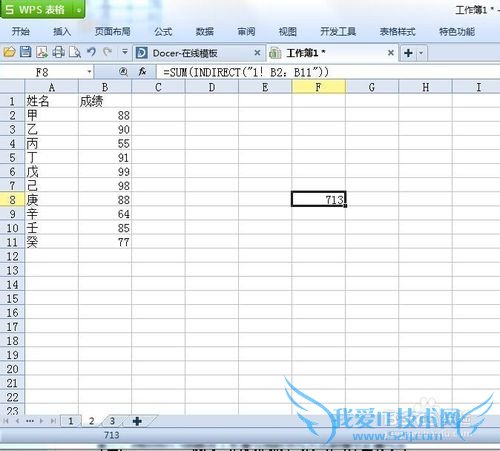Open the 开始 ribbon tab
This screenshot has width=500, height=451.
click(x=21, y=32)
